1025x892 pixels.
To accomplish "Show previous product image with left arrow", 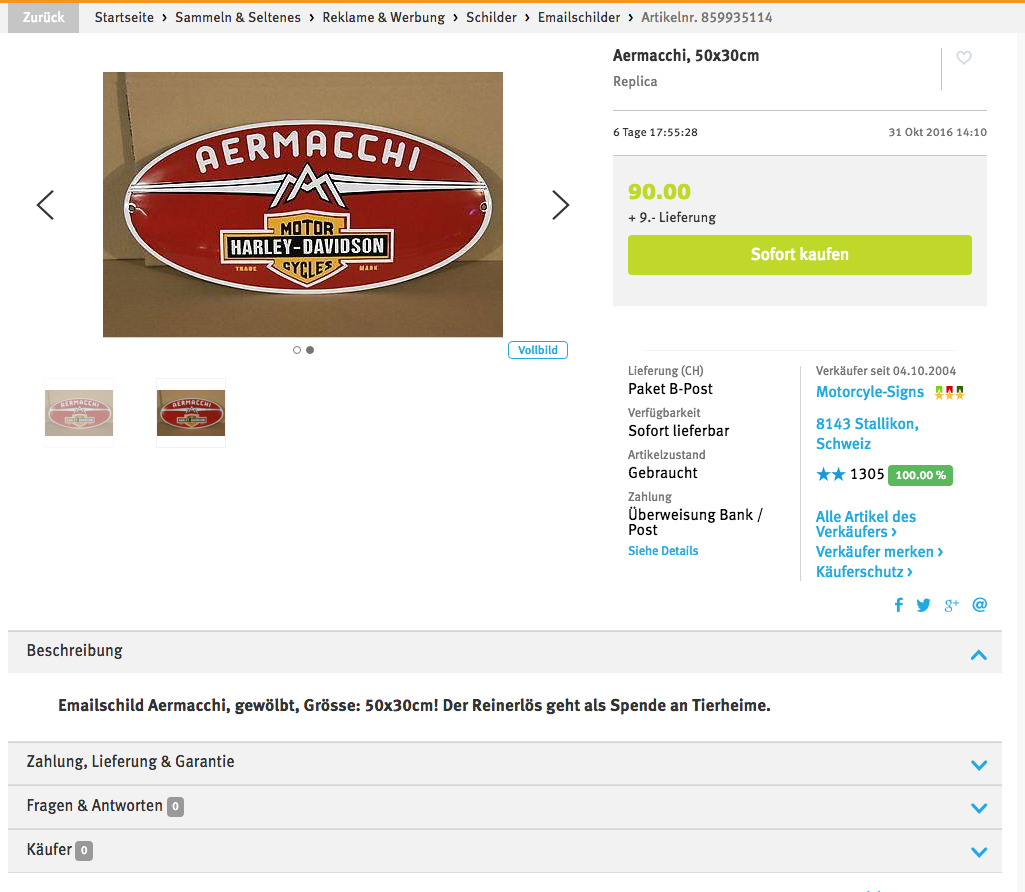I will 45,205.
